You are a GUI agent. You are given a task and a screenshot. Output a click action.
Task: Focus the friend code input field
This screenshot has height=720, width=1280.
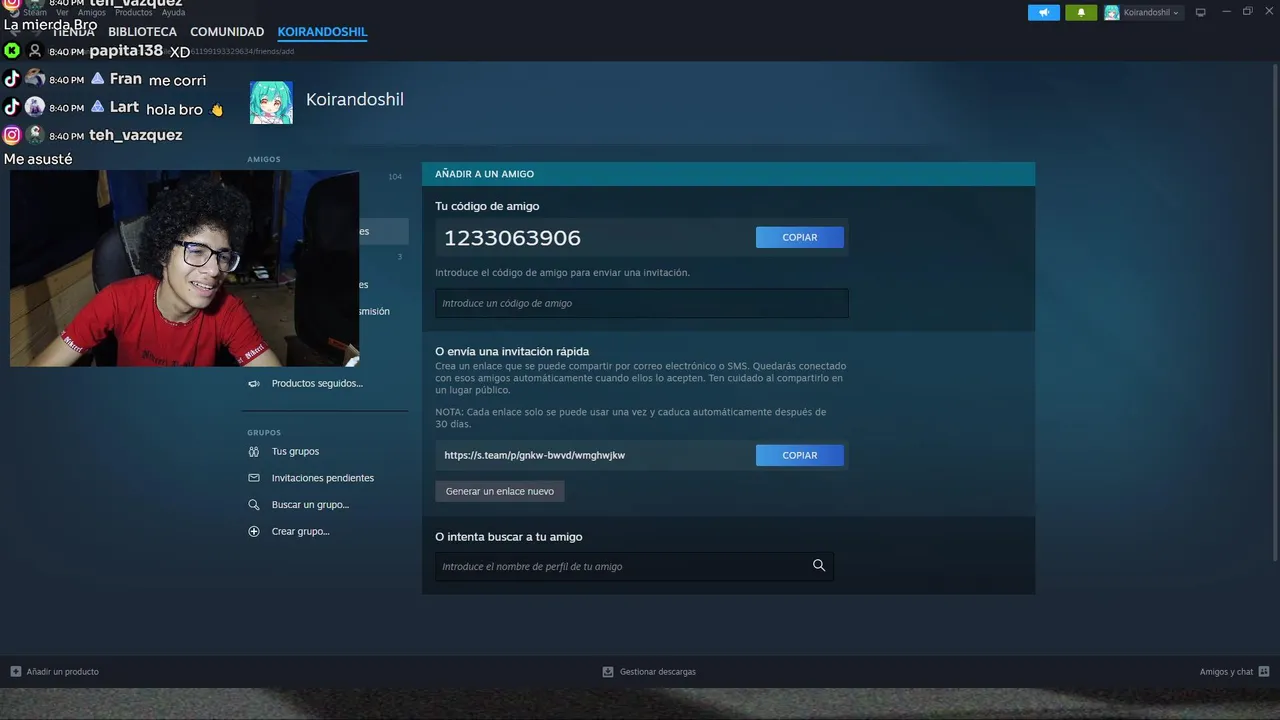point(642,303)
